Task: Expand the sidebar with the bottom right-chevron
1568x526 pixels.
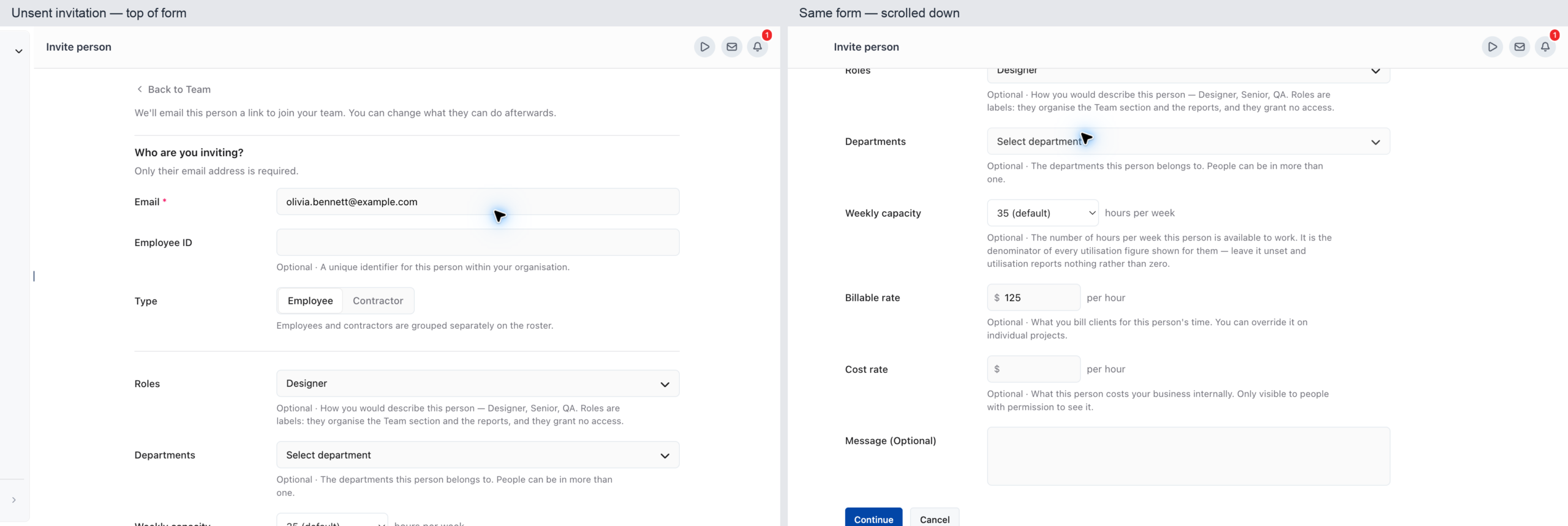Action: [13, 500]
